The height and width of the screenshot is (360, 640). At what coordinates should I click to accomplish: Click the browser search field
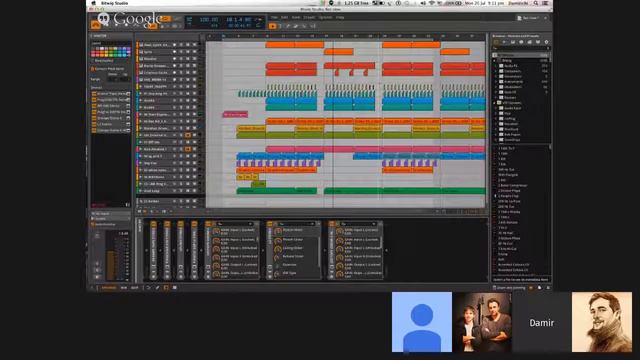[521, 48]
